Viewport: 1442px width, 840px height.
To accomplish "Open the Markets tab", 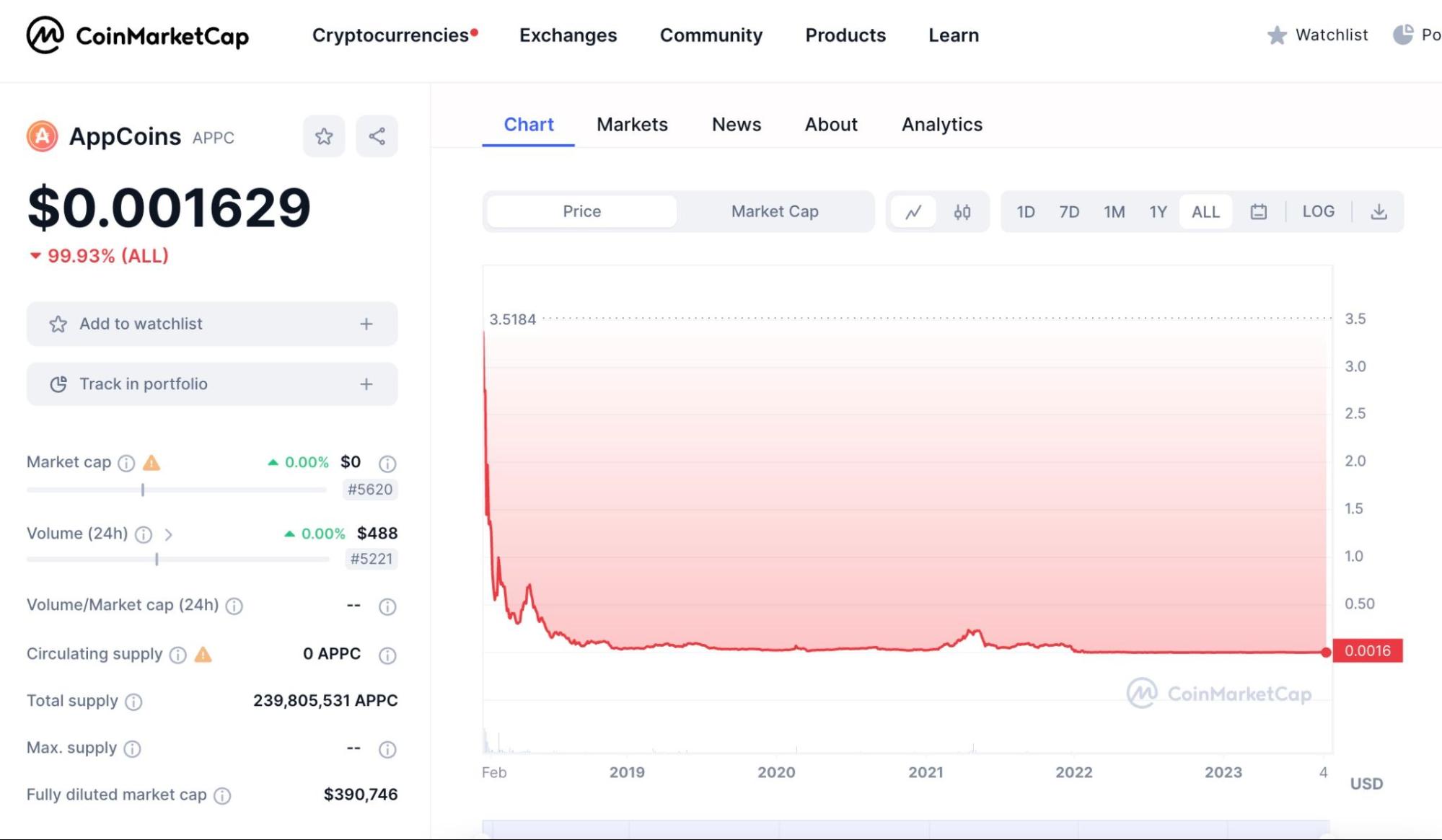I will [632, 125].
